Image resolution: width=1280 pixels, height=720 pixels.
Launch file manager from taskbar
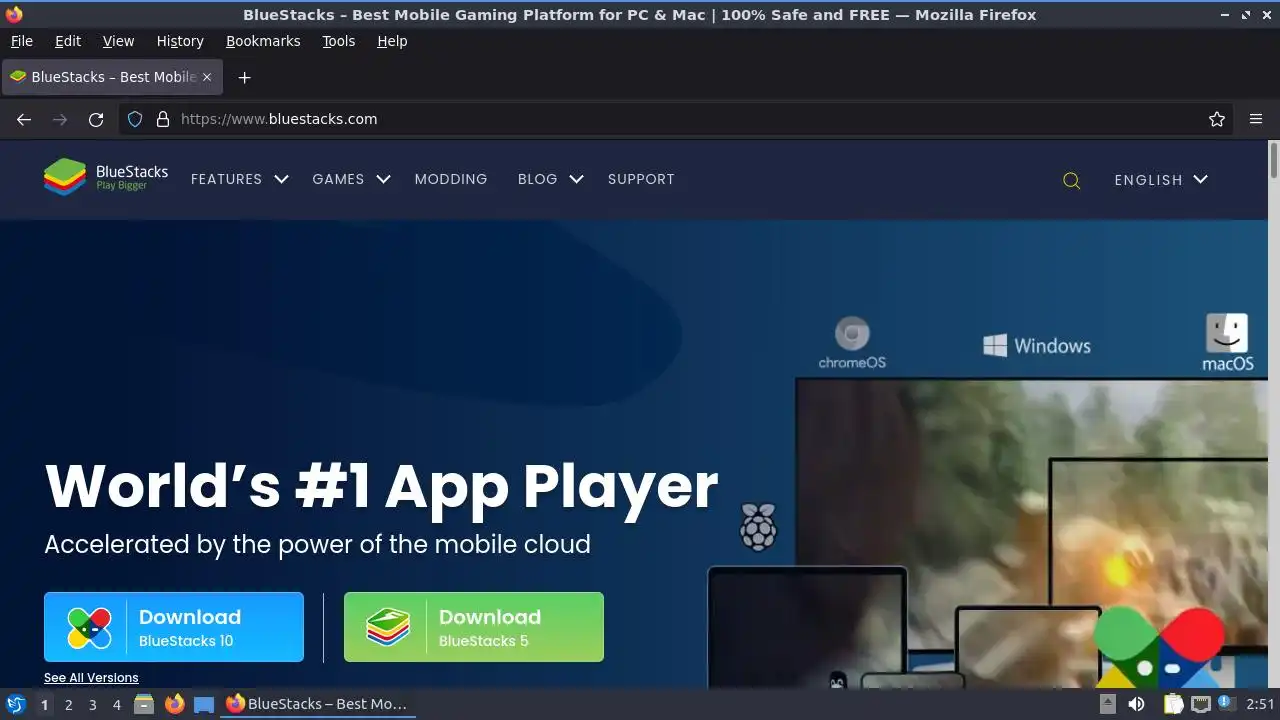pyautogui.click(x=144, y=704)
